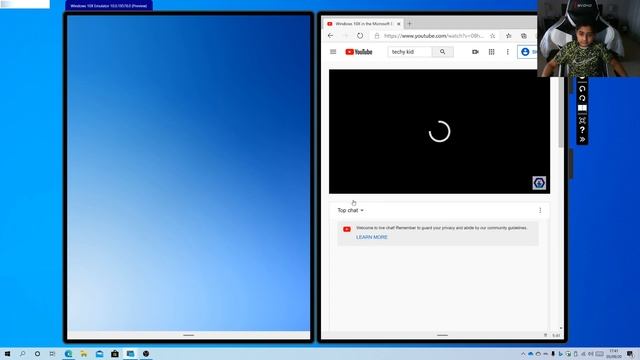Open the Edge Favorites list icon

click(x=509, y=36)
